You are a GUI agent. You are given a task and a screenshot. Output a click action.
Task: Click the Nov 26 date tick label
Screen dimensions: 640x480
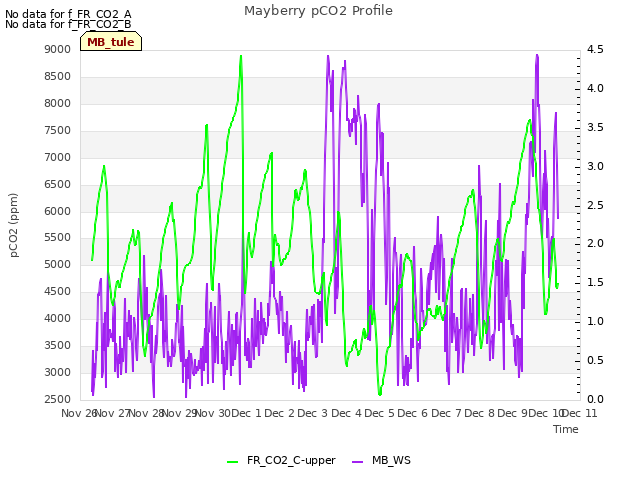click(x=78, y=413)
